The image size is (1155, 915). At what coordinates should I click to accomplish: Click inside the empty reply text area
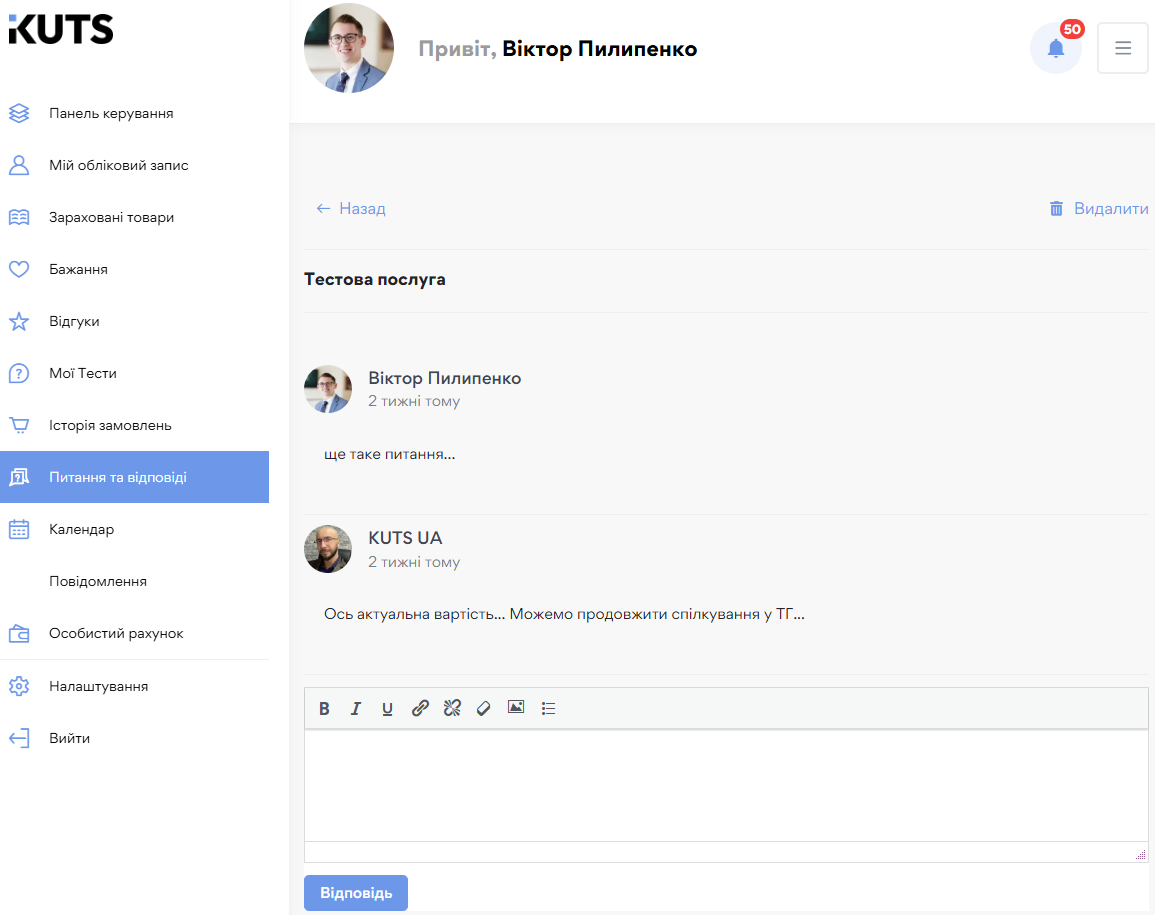[725, 790]
